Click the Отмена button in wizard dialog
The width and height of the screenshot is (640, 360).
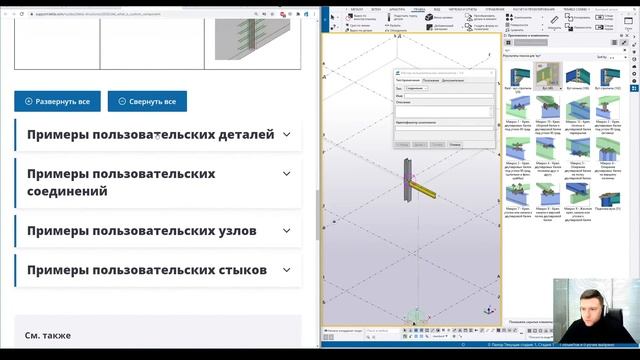[x=455, y=144]
